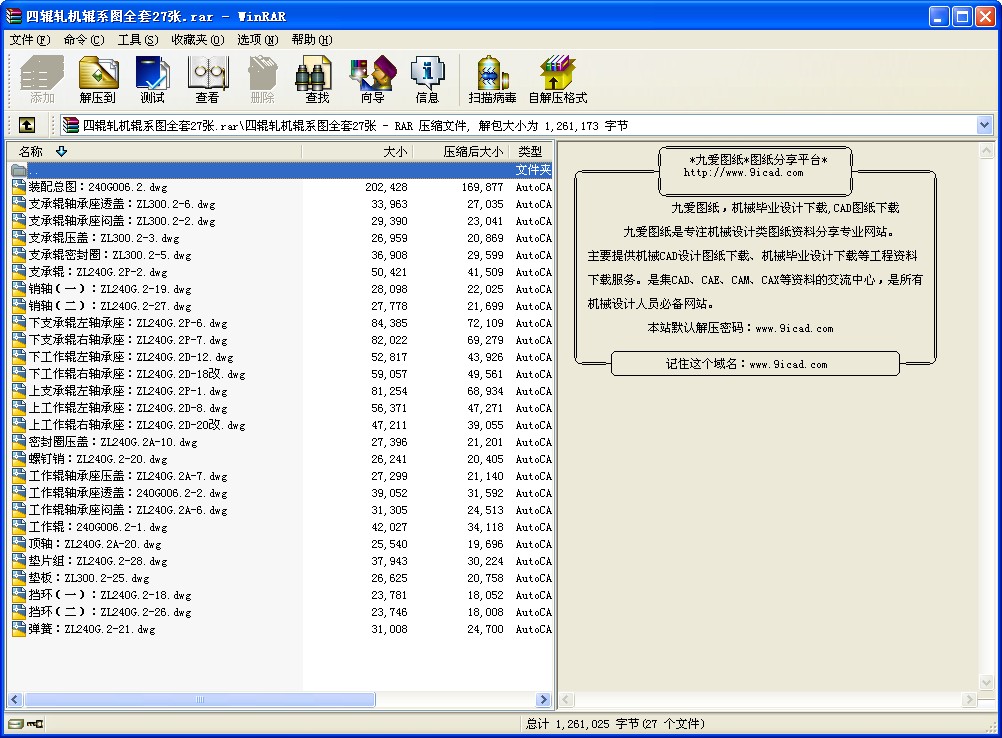
Task: Select the parent folder ".." row icon
Action: 19,170
